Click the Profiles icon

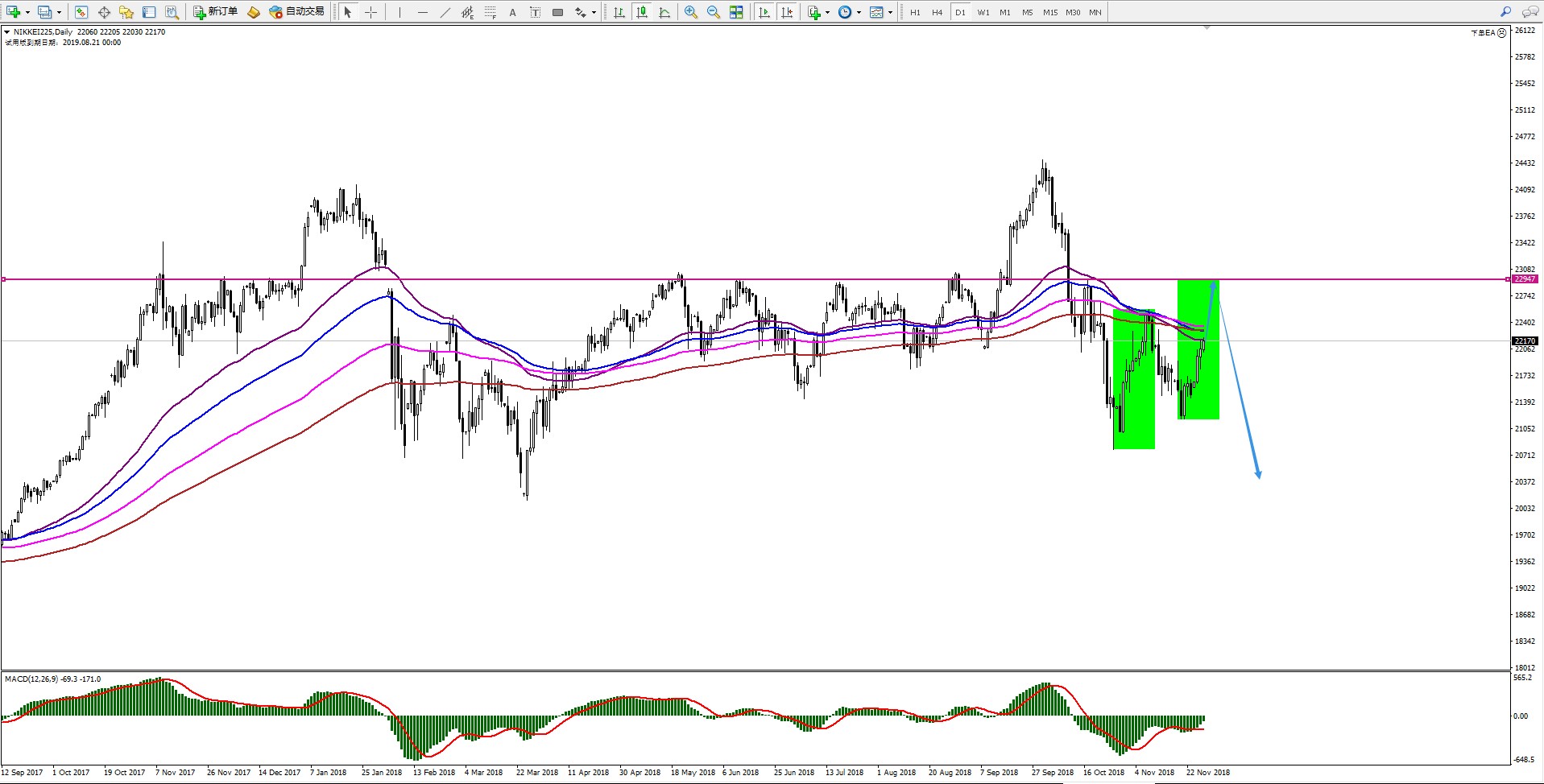point(45,12)
